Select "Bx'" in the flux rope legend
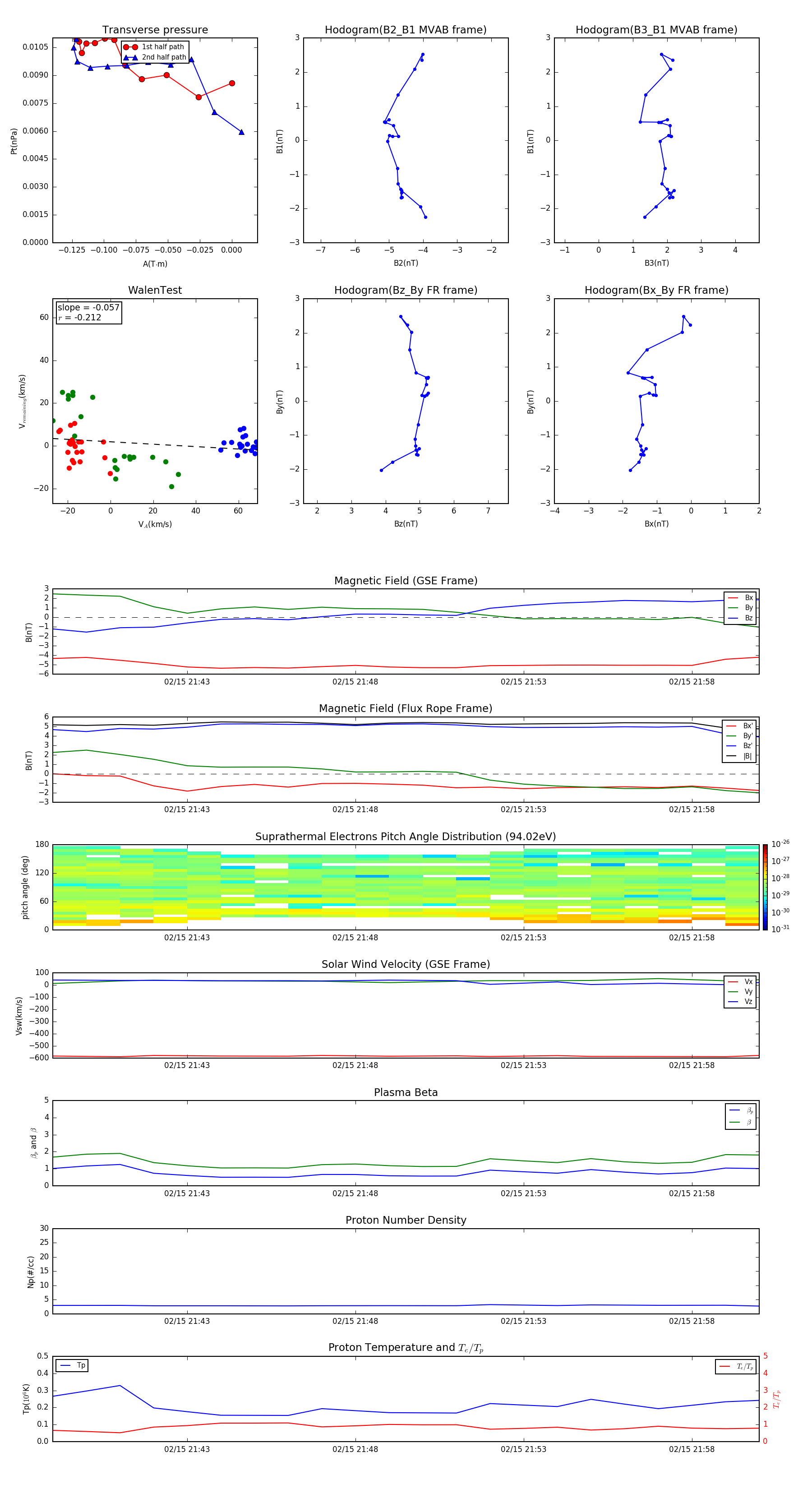The image size is (812, 1489). click(740, 726)
